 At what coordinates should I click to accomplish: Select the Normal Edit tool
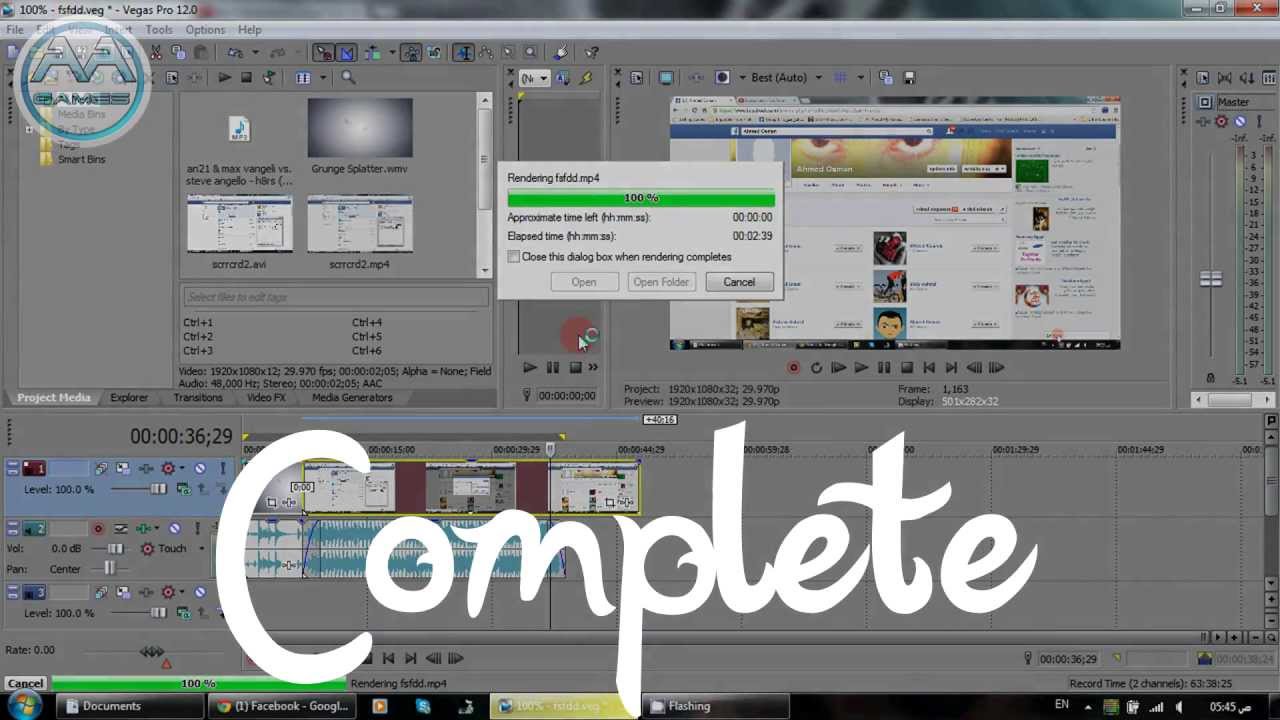point(463,52)
